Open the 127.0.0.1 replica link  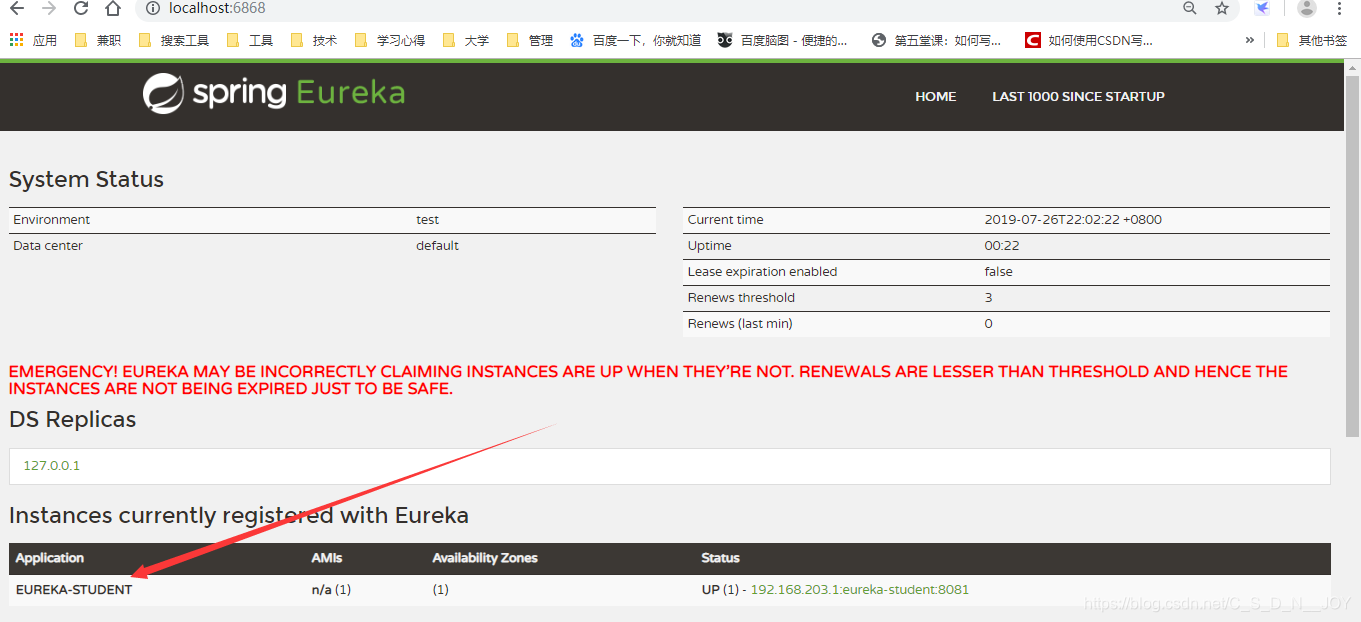[51, 466]
